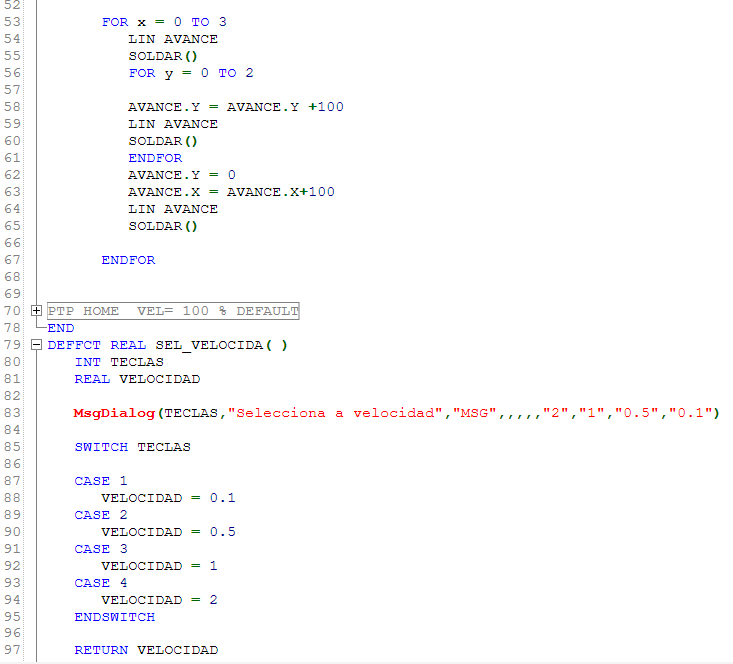The image size is (733, 664).
Task: Click the INT TECLAS declaration
Action: pyautogui.click(x=119, y=362)
